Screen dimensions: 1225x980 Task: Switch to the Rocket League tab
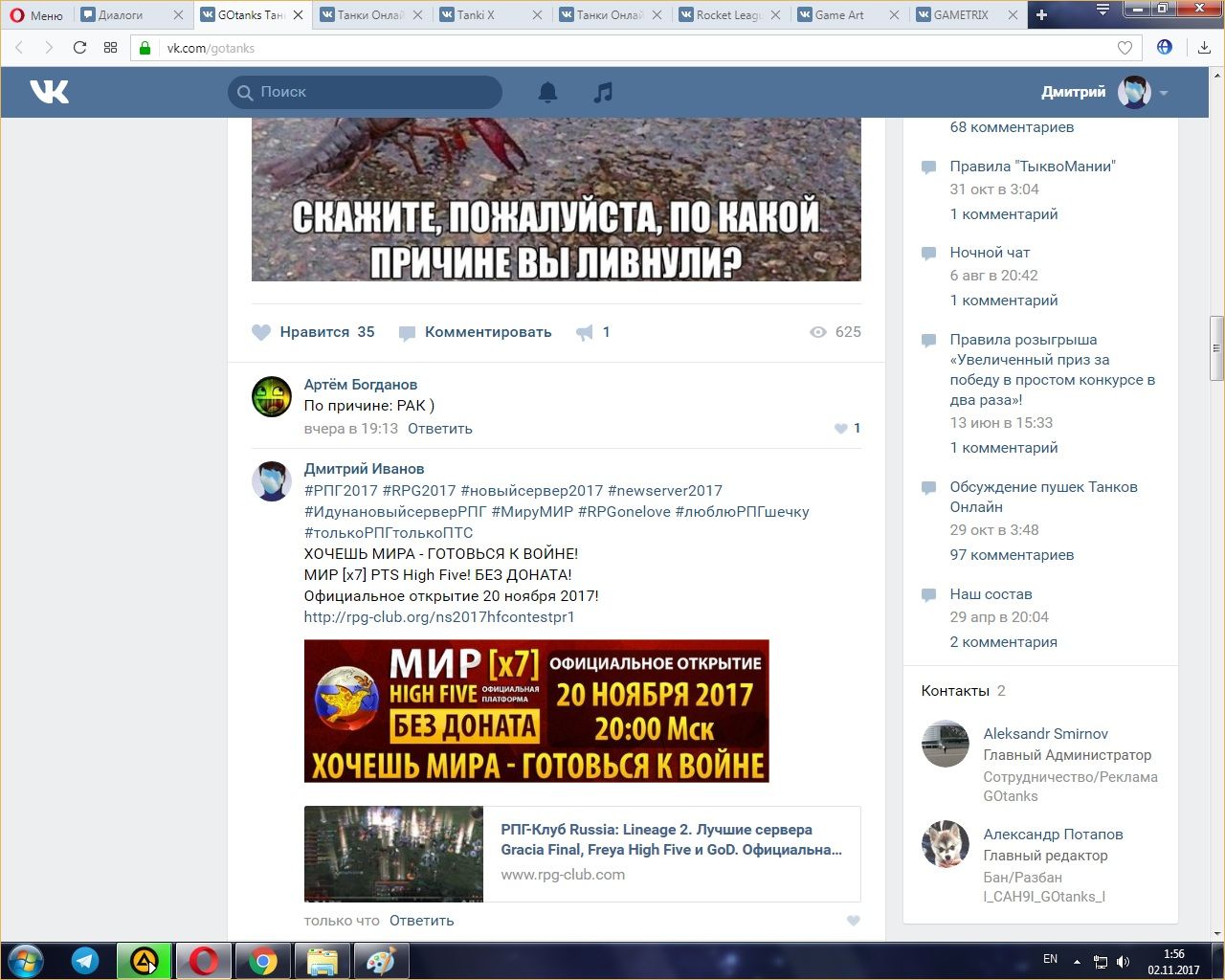click(729, 15)
